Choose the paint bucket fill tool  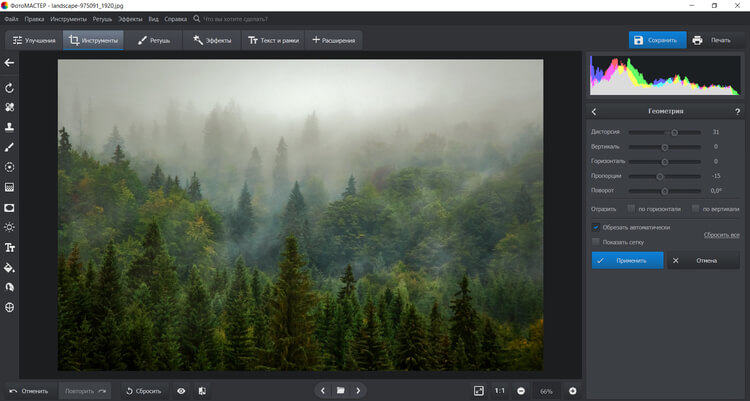click(10, 267)
